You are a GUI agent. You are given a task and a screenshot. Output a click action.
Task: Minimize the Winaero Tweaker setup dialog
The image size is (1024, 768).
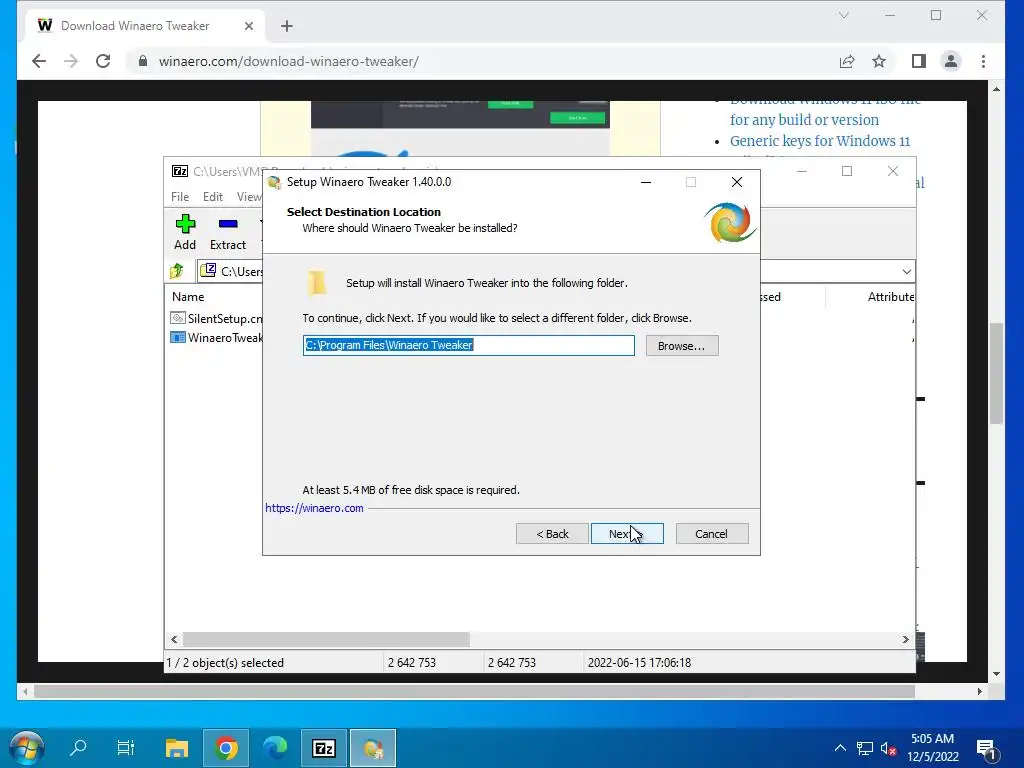pos(646,182)
